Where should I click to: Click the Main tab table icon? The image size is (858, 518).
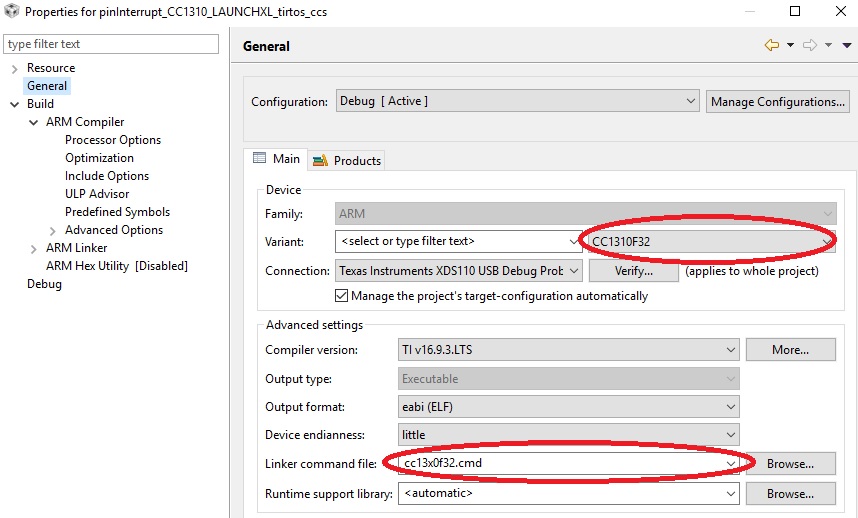click(259, 158)
